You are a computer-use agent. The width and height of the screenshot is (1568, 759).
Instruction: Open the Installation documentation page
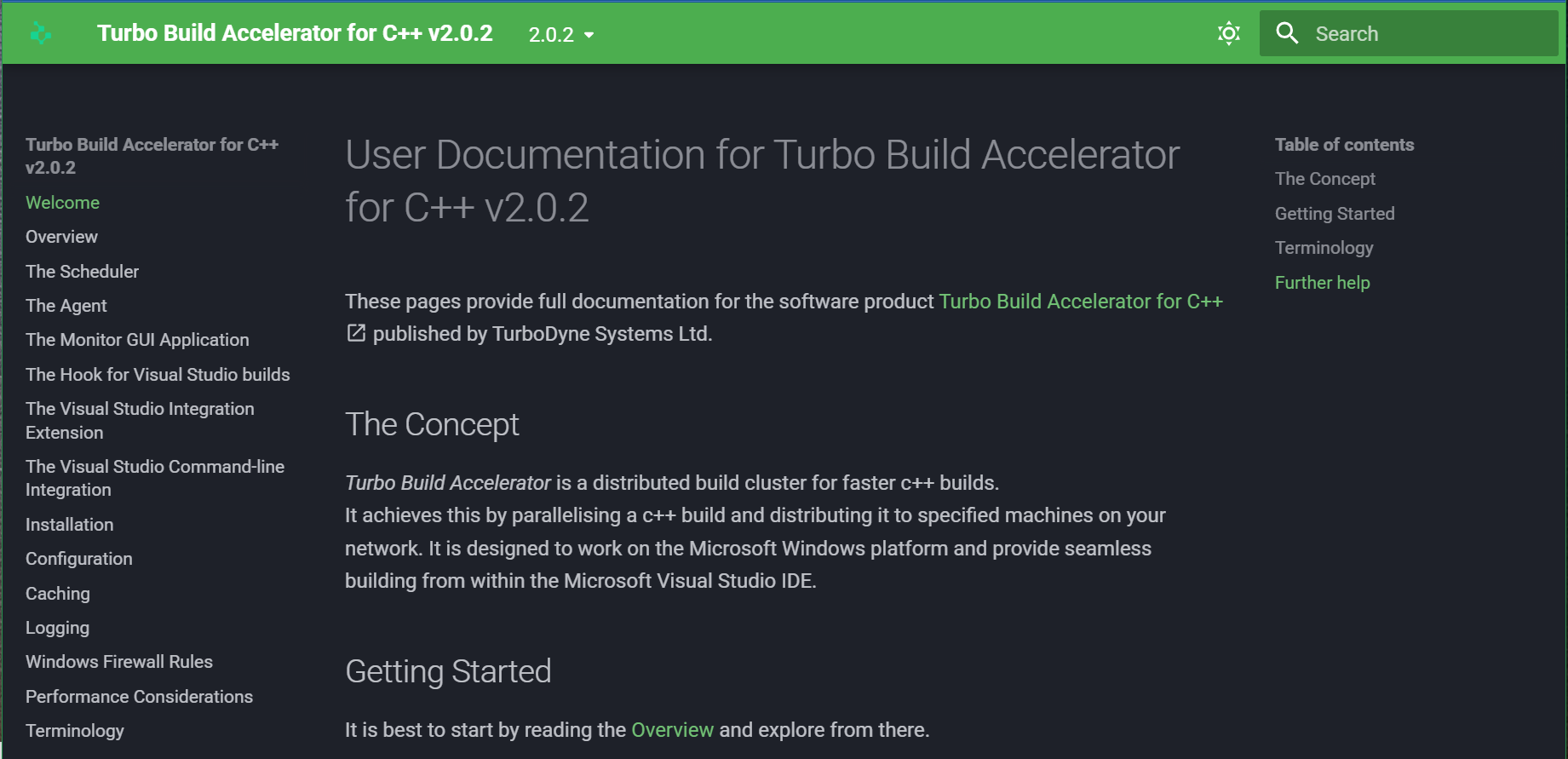(69, 524)
